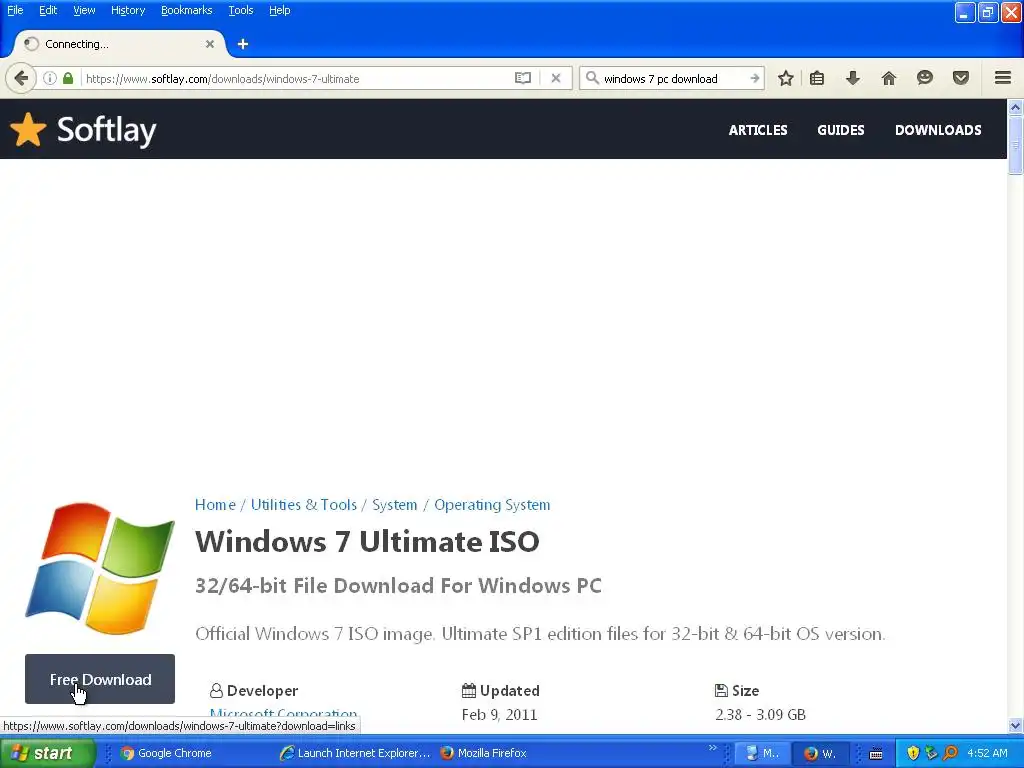Open the Firefox hamburger menu
This screenshot has height=768, width=1024.
(1003, 78)
